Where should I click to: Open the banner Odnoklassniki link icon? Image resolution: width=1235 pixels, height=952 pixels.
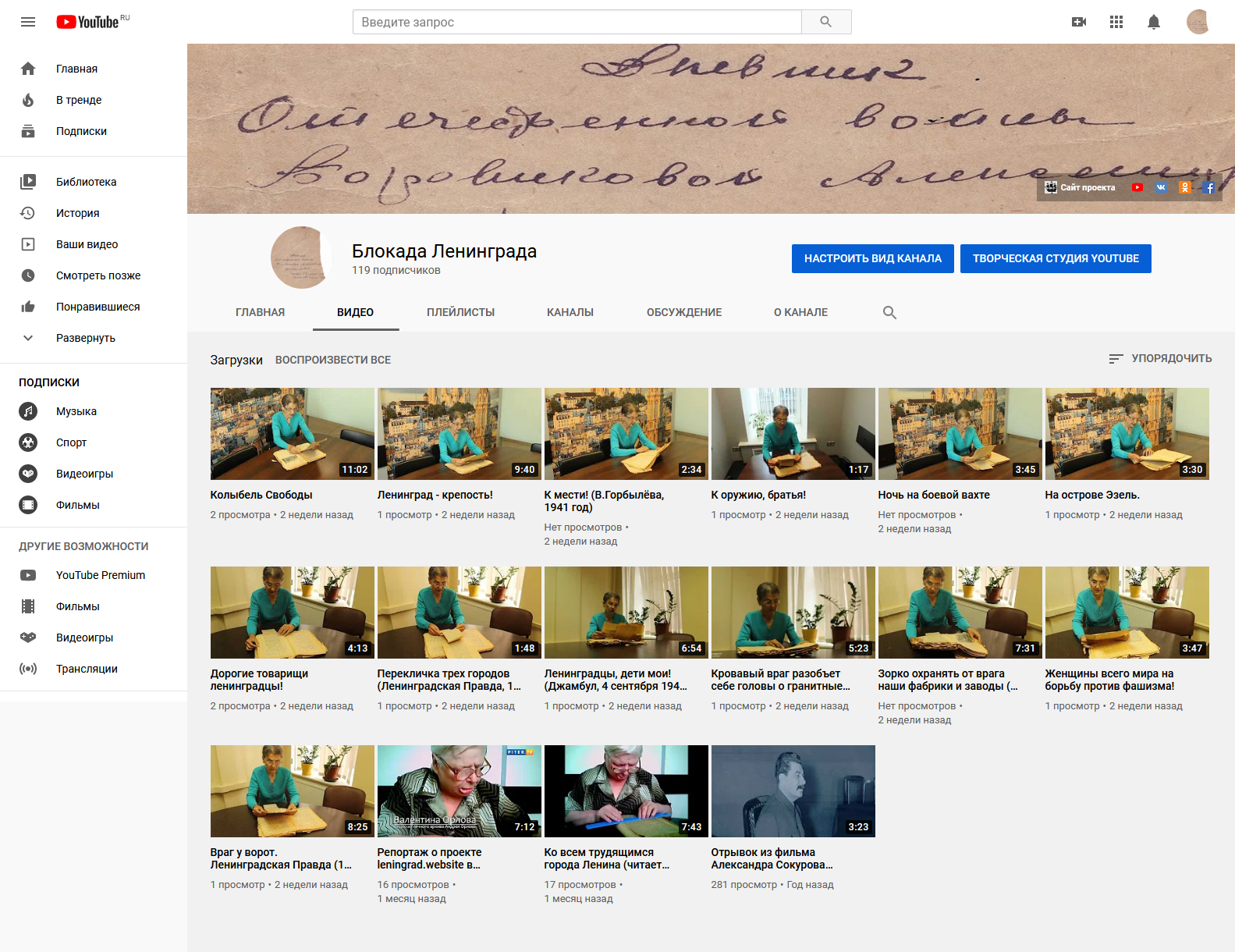click(1185, 187)
